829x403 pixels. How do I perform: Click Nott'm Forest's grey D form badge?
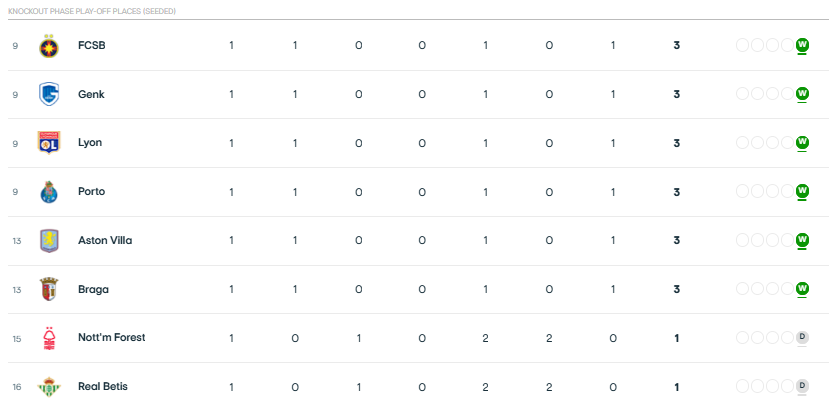pos(803,337)
